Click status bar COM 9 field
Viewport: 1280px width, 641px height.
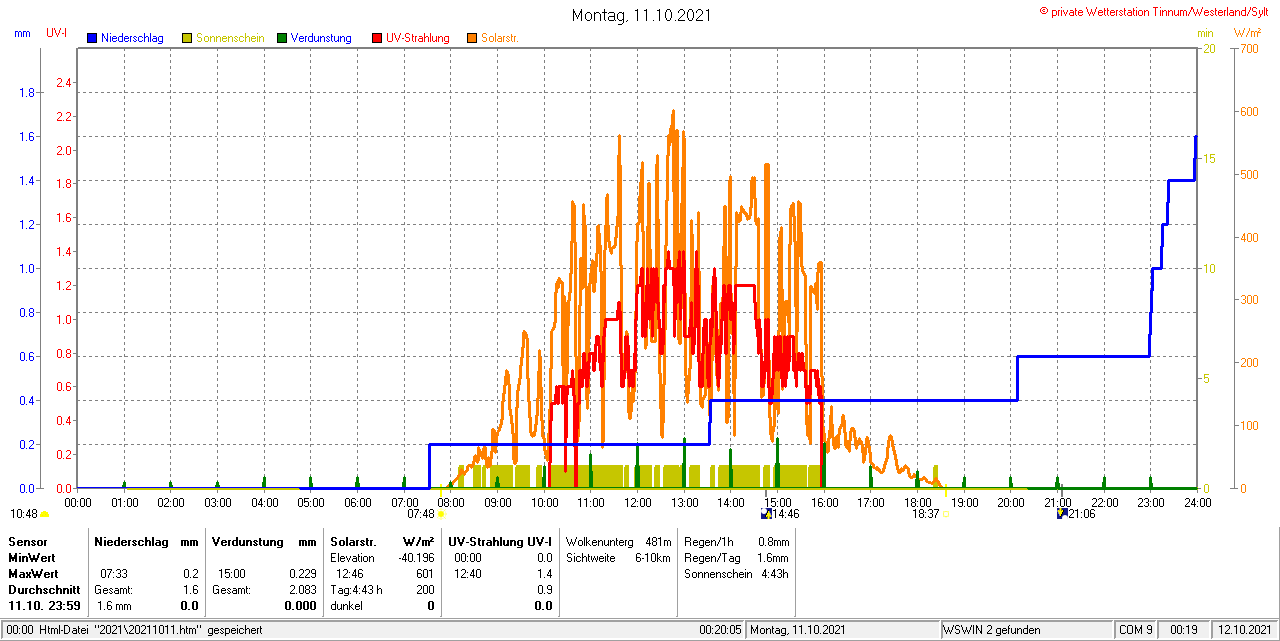pos(1135,630)
